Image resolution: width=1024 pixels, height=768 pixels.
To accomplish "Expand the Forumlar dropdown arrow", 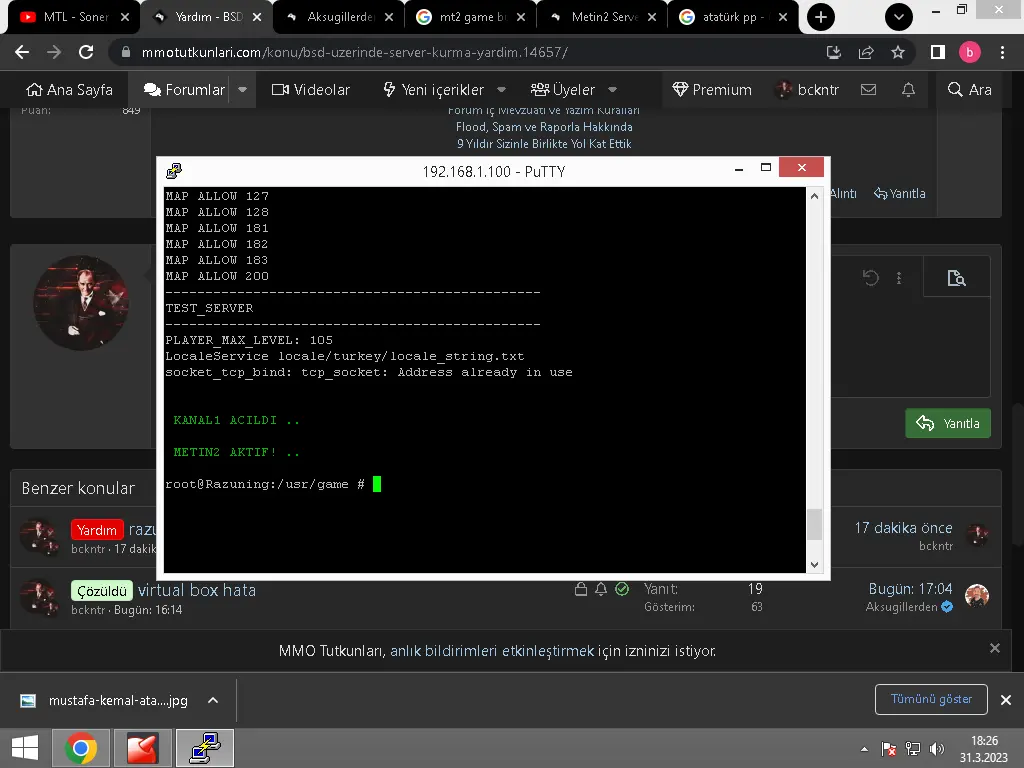I will click(x=241, y=89).
